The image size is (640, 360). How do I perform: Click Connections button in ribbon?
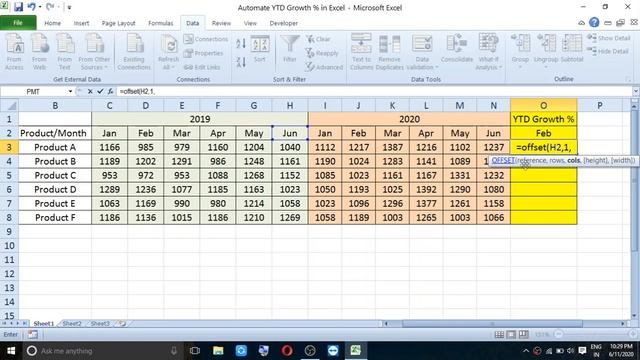pyautogui.click(x=206, y=39)
